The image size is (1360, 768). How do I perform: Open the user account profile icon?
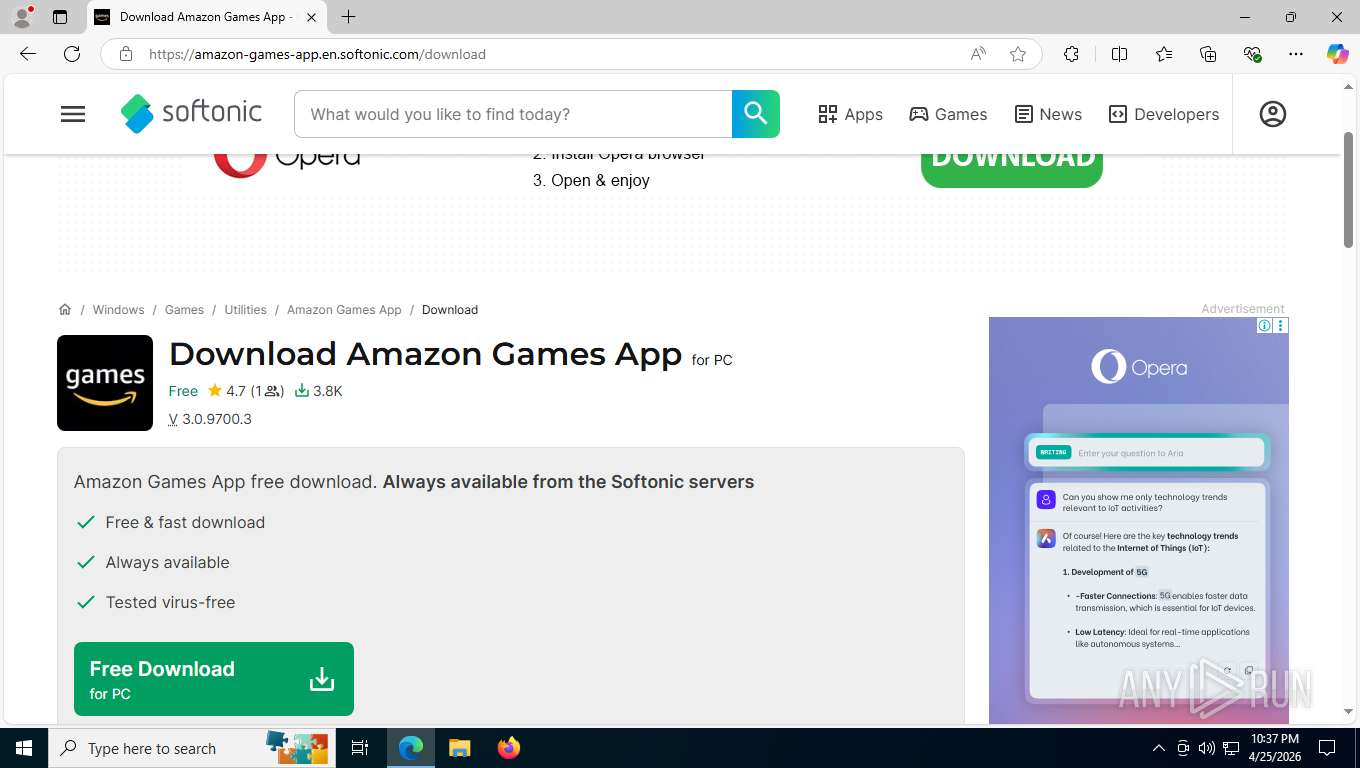1273,114
